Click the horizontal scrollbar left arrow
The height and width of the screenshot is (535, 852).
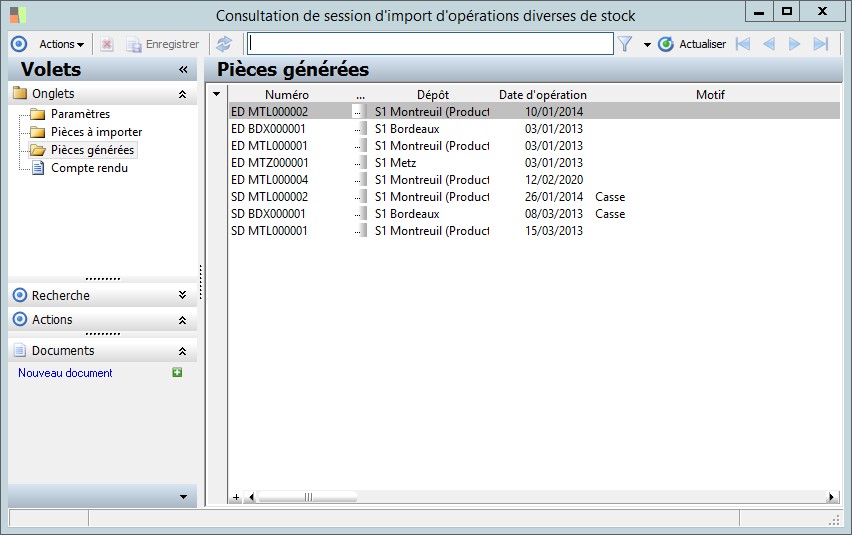pos(251,496)
